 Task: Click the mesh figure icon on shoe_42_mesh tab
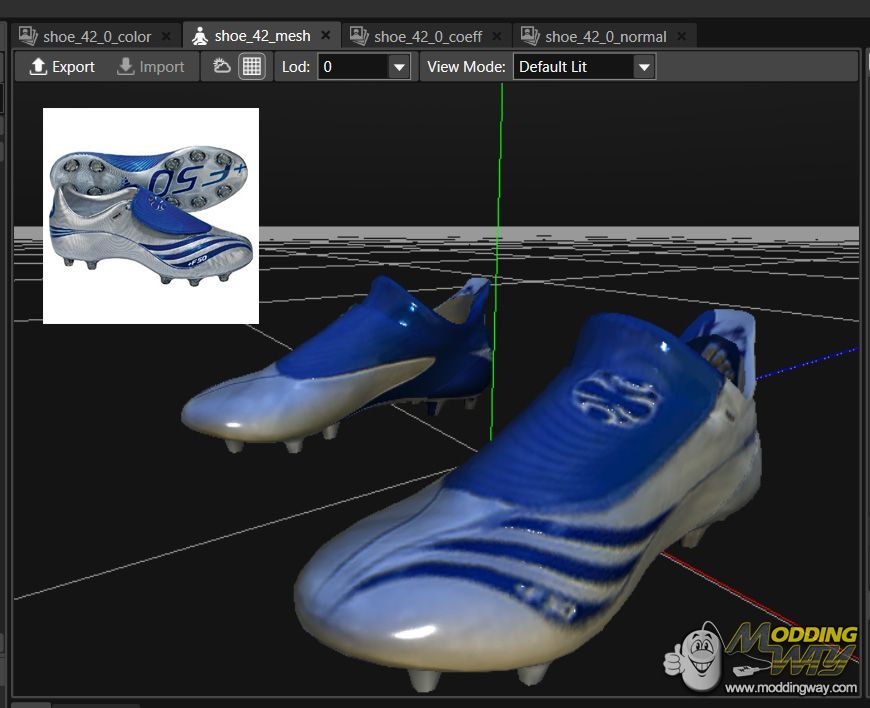(x=200, y=36)
